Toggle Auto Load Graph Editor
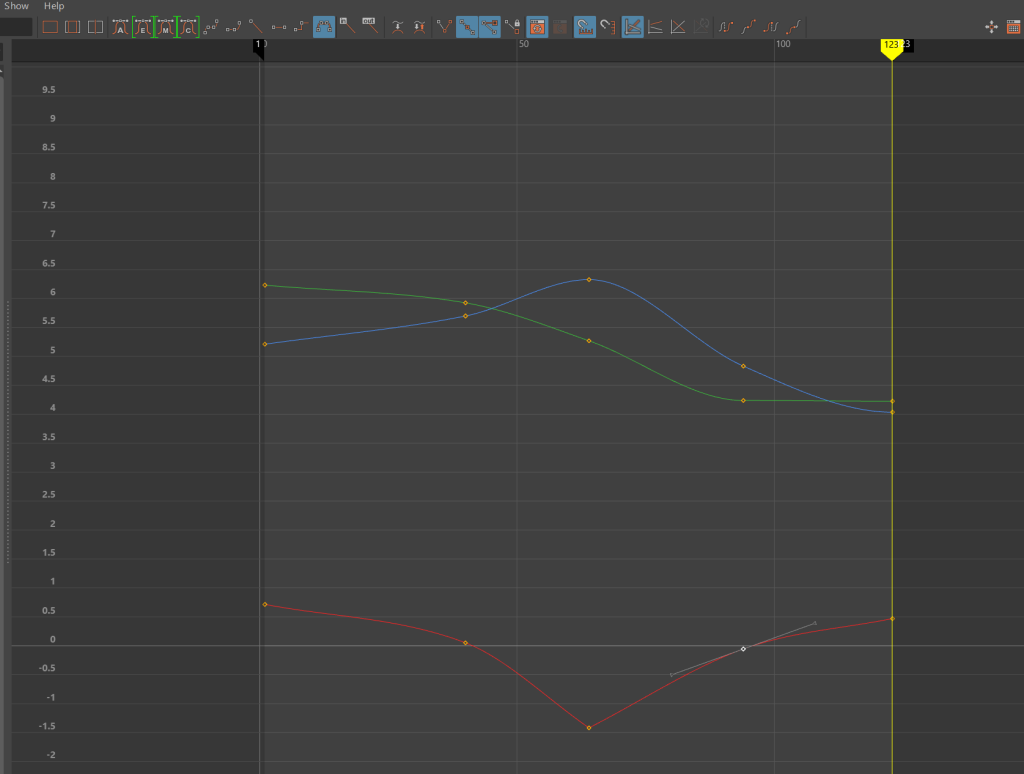This screenshot has height=774, width=1024. 537,27
